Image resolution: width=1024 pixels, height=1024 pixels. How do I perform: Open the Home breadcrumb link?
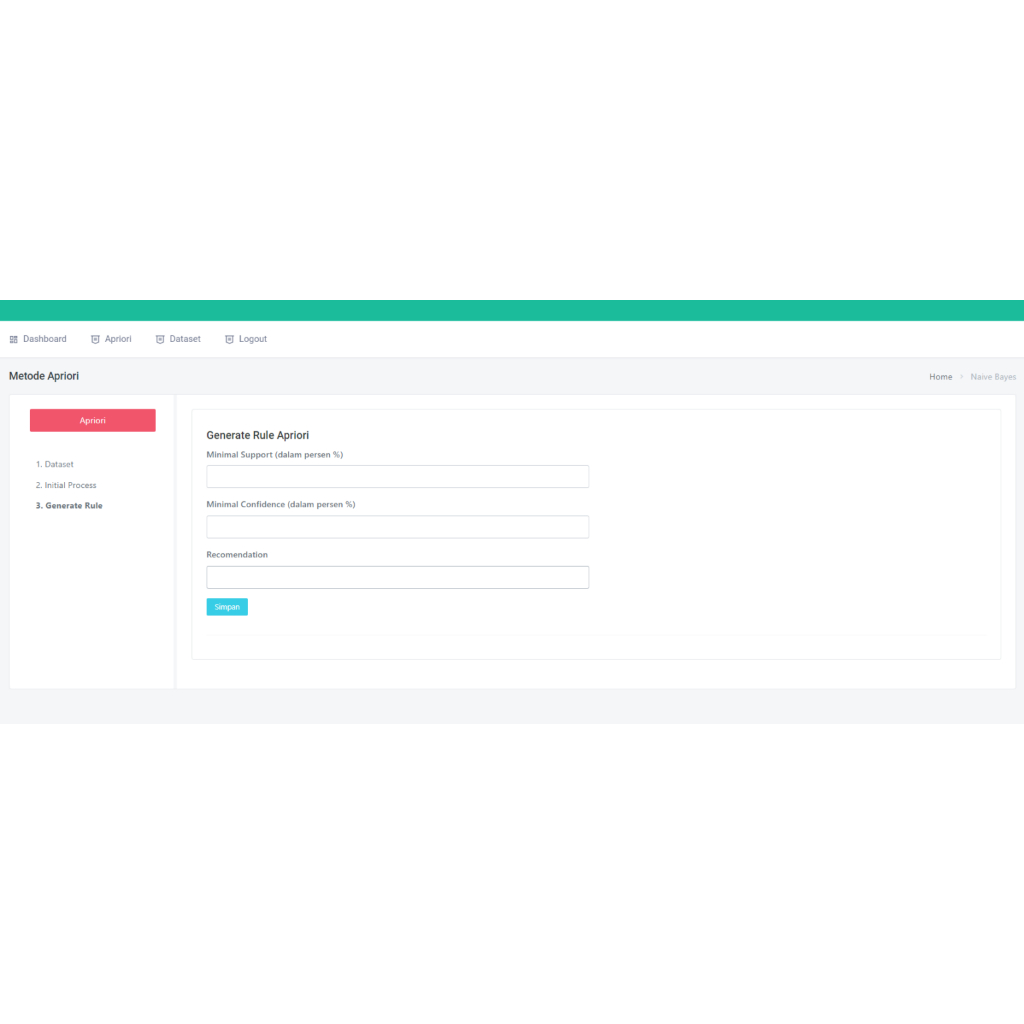[x=940, y=377]
